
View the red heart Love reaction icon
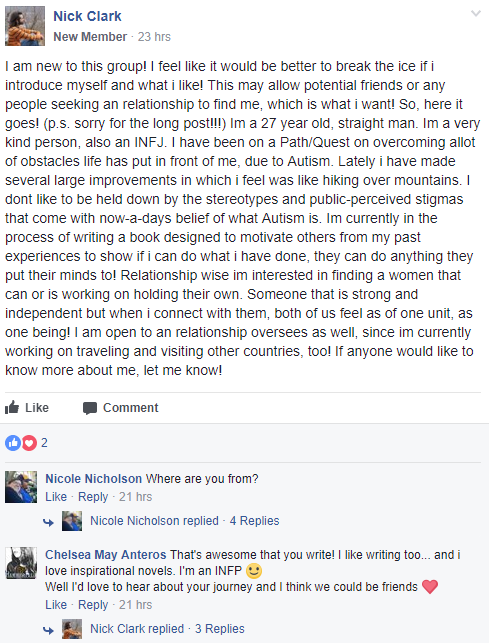click(29, 443)
